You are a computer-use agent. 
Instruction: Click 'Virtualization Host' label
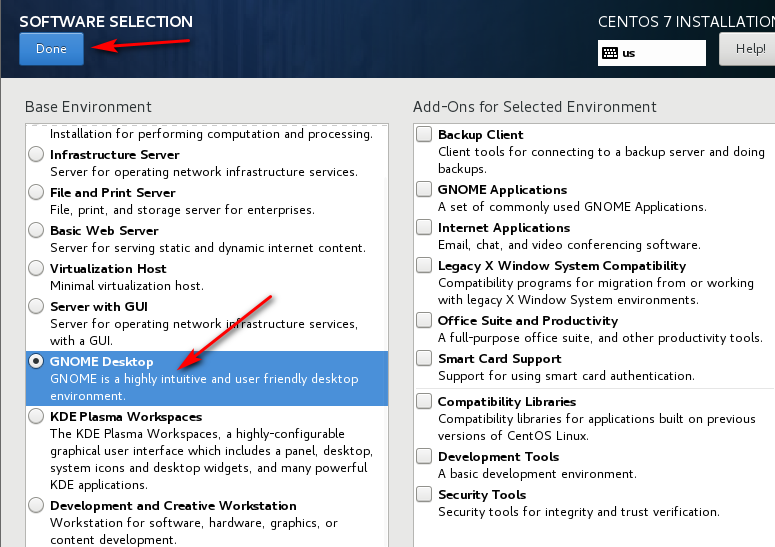[108, 269]
